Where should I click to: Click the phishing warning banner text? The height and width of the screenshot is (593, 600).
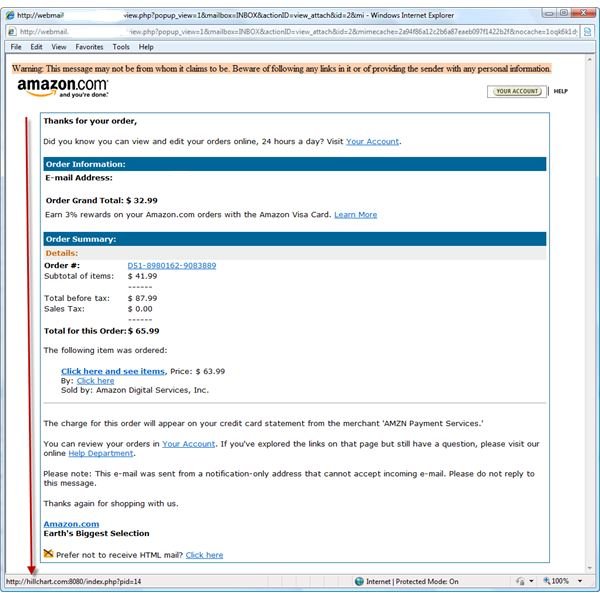click(x=281, y=69)
